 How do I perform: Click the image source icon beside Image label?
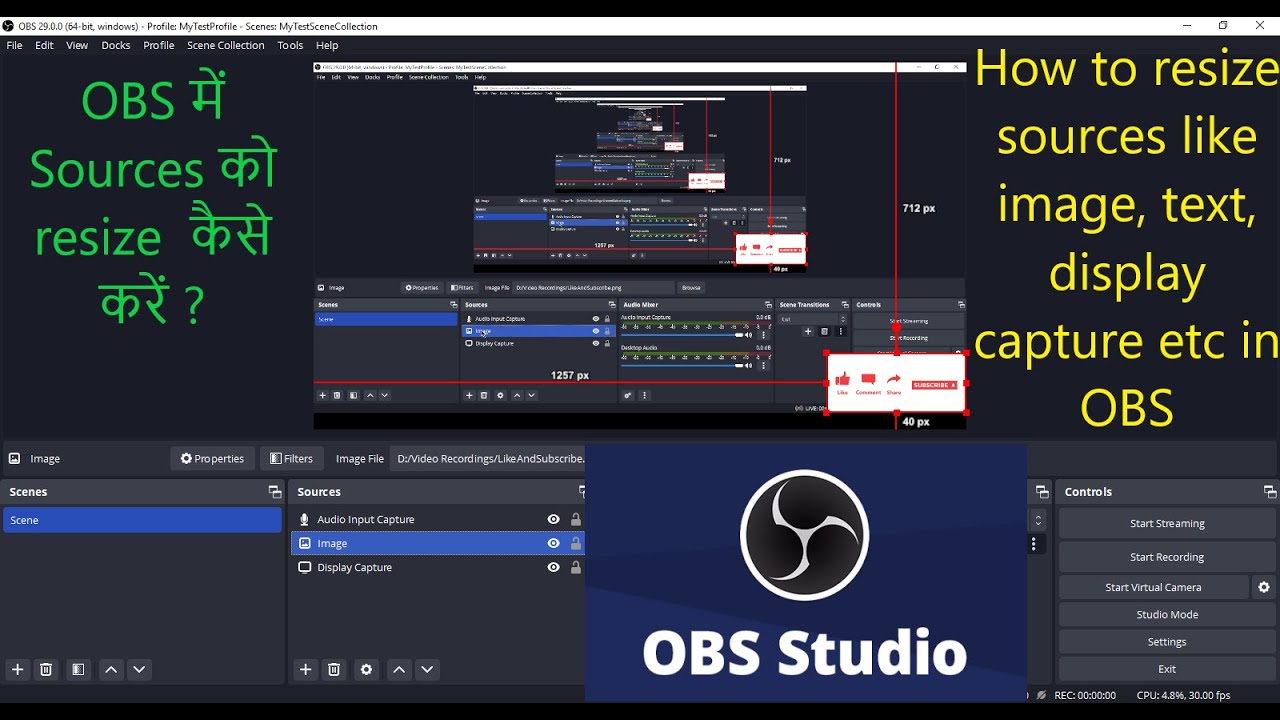click(x=15, y=458)
